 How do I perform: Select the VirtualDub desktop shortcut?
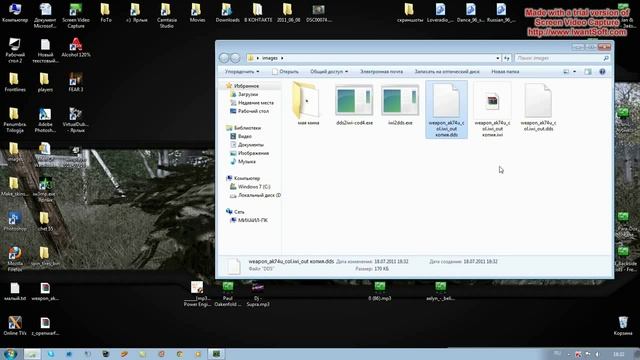pyautogui.click(x=75, y=120)
